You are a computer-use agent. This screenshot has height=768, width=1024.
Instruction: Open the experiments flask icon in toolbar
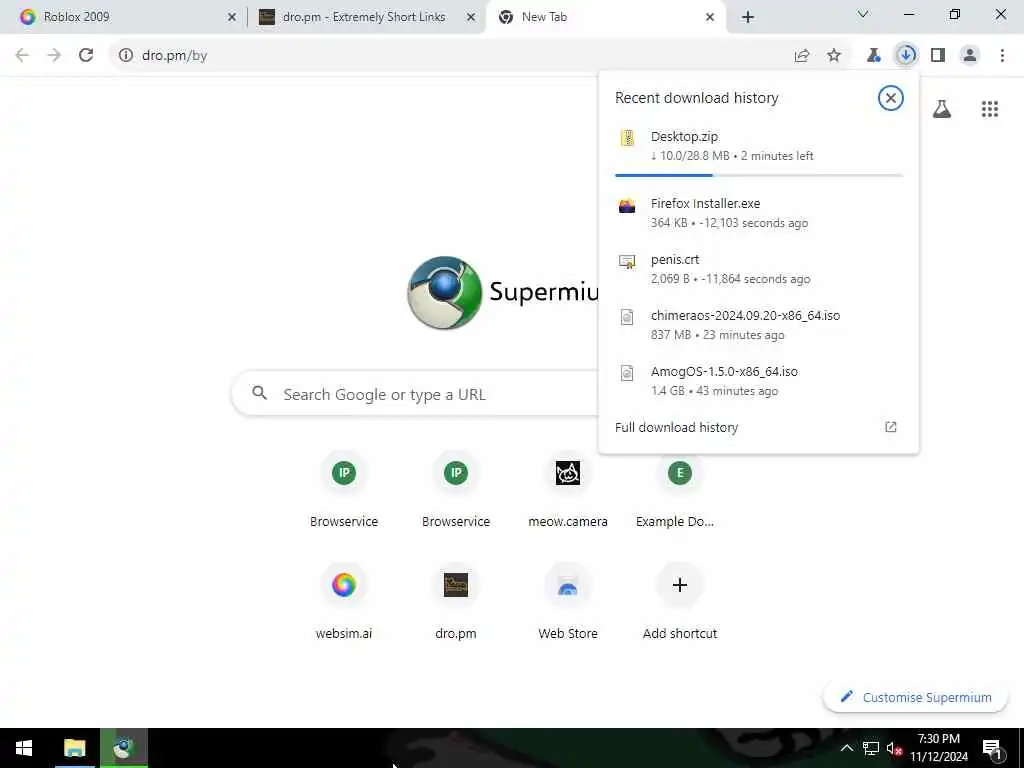point(874,56)
